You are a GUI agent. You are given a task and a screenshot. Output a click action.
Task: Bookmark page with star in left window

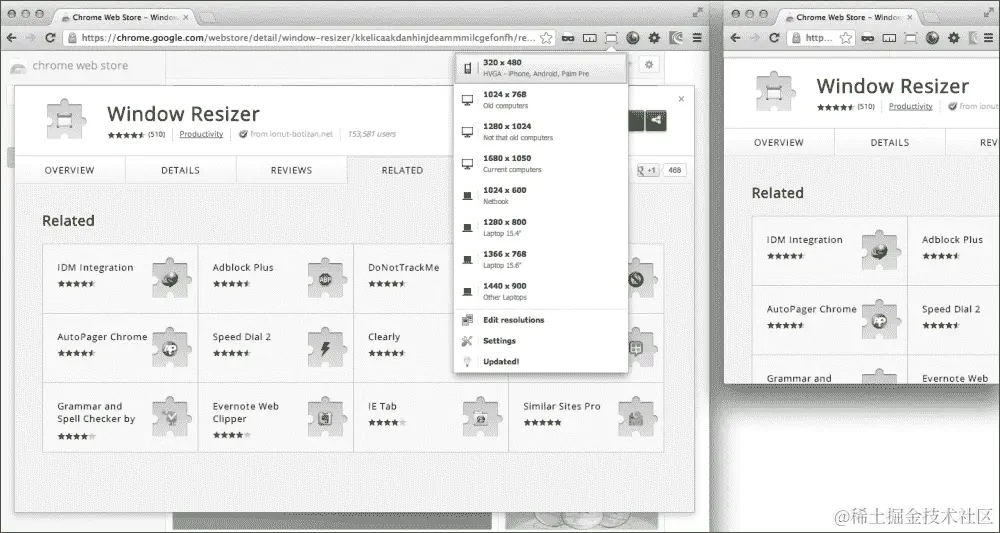click(546, 38)
